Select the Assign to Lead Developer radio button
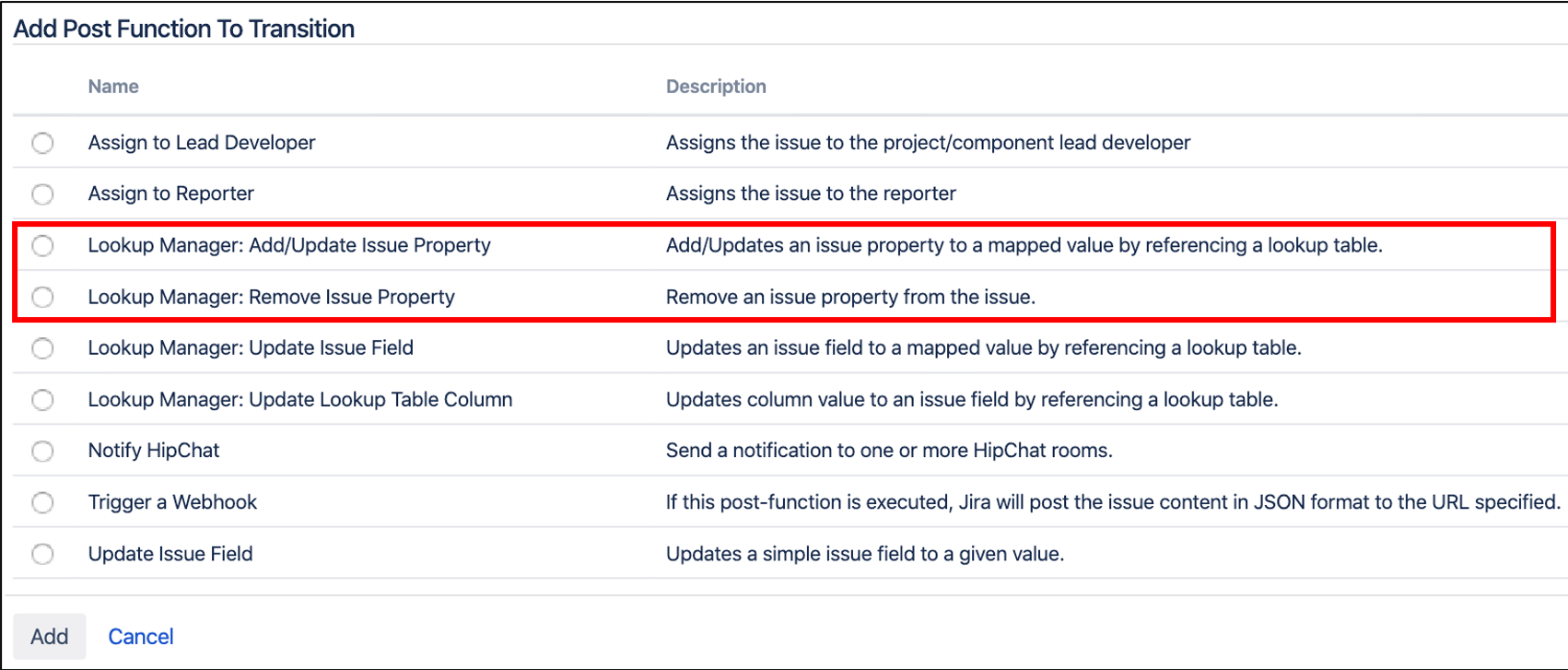The height and width of the screenshot is (670, 1568). (42, 143)
